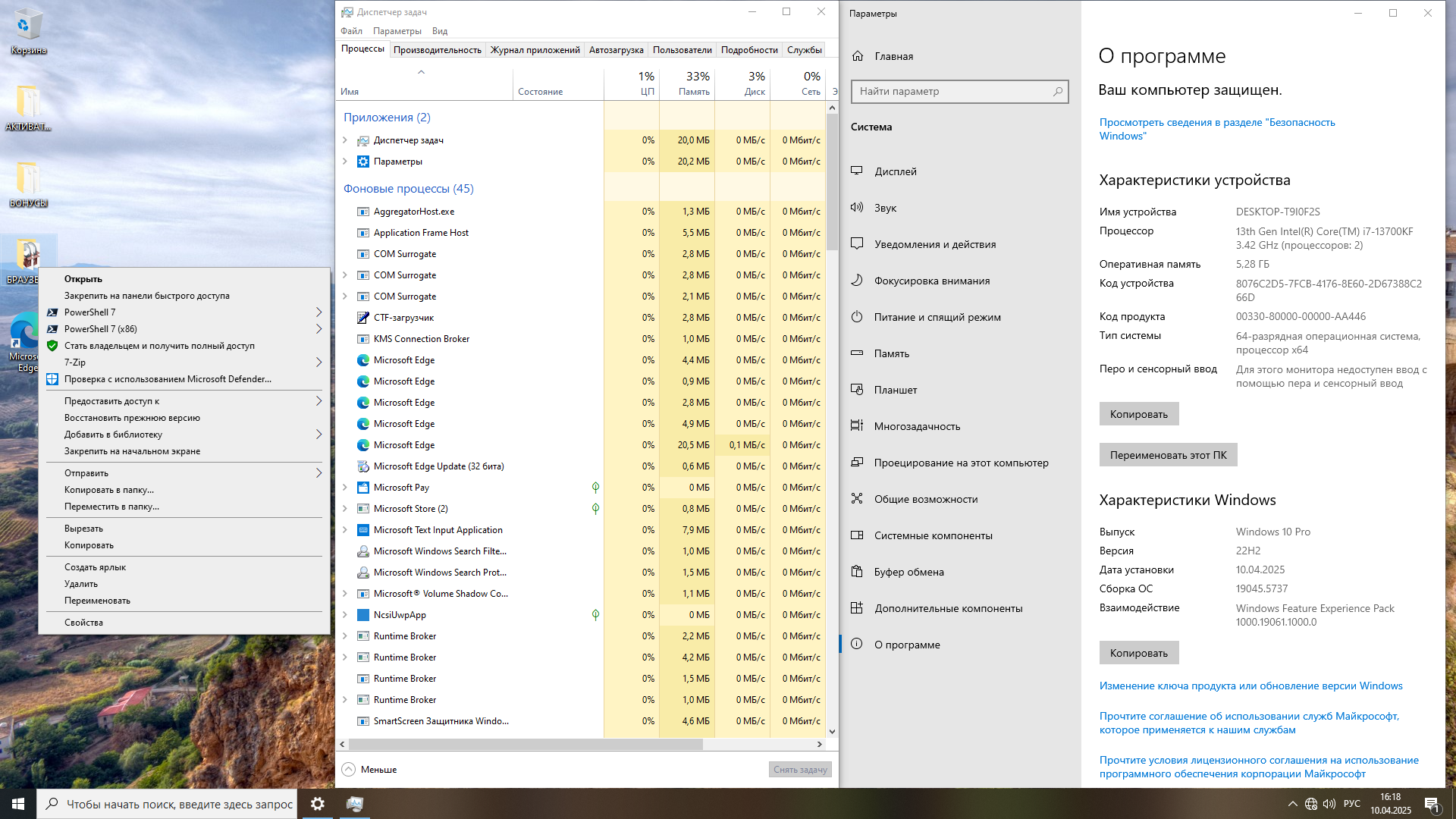Select the Фокусировка внимания moon icon
1456x819 pixels.
point(857,280)
